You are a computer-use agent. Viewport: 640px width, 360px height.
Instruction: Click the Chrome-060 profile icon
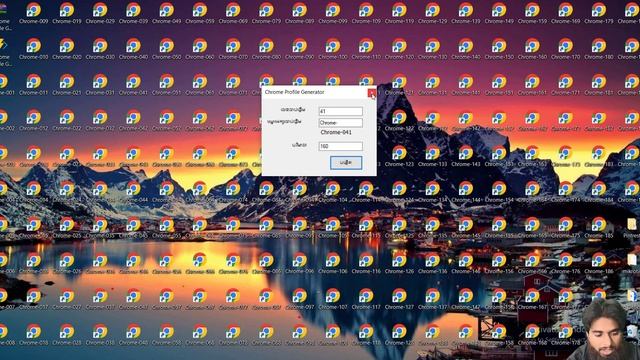point(200,49)
